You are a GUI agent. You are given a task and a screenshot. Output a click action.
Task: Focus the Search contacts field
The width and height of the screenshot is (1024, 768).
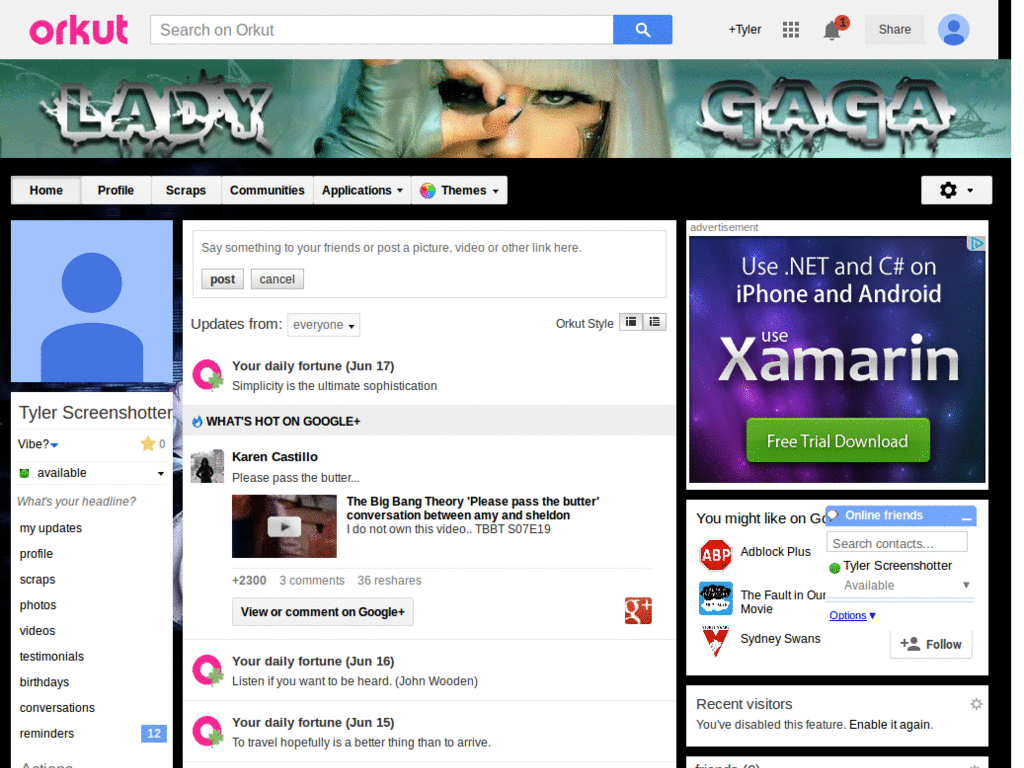(x=897, y=543)
